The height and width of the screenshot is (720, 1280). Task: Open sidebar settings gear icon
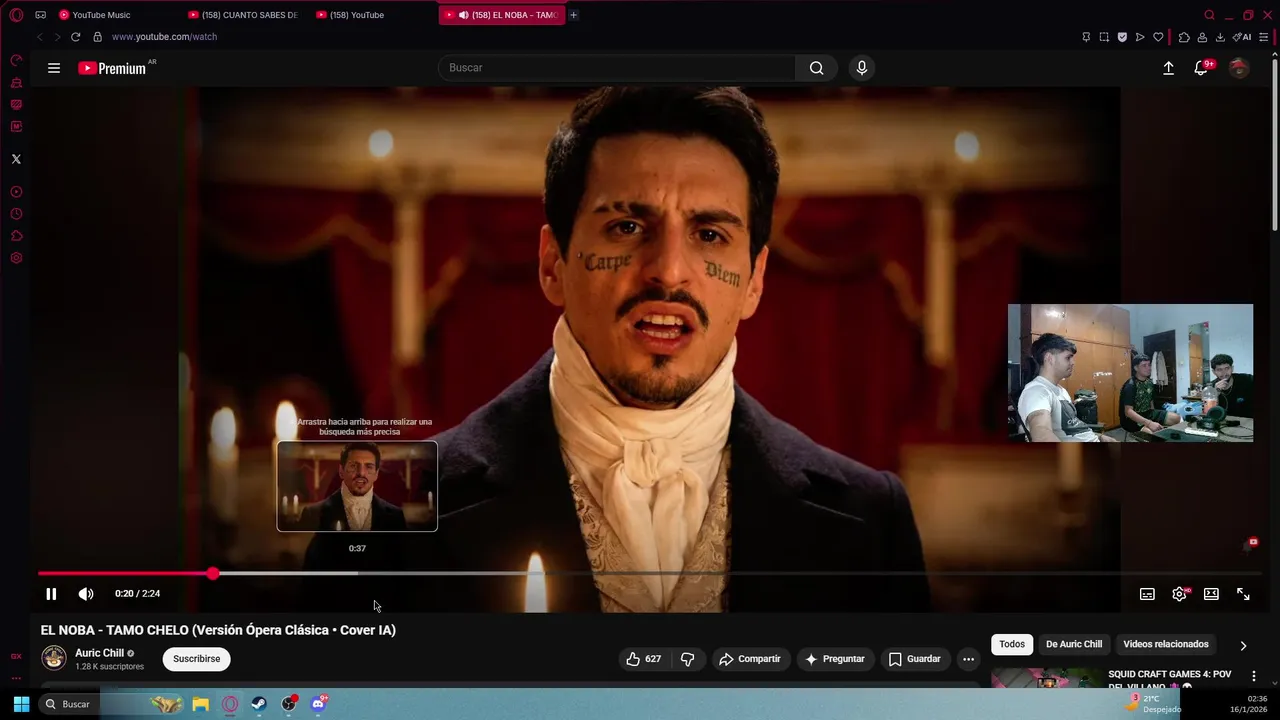[x=16, y=258]
